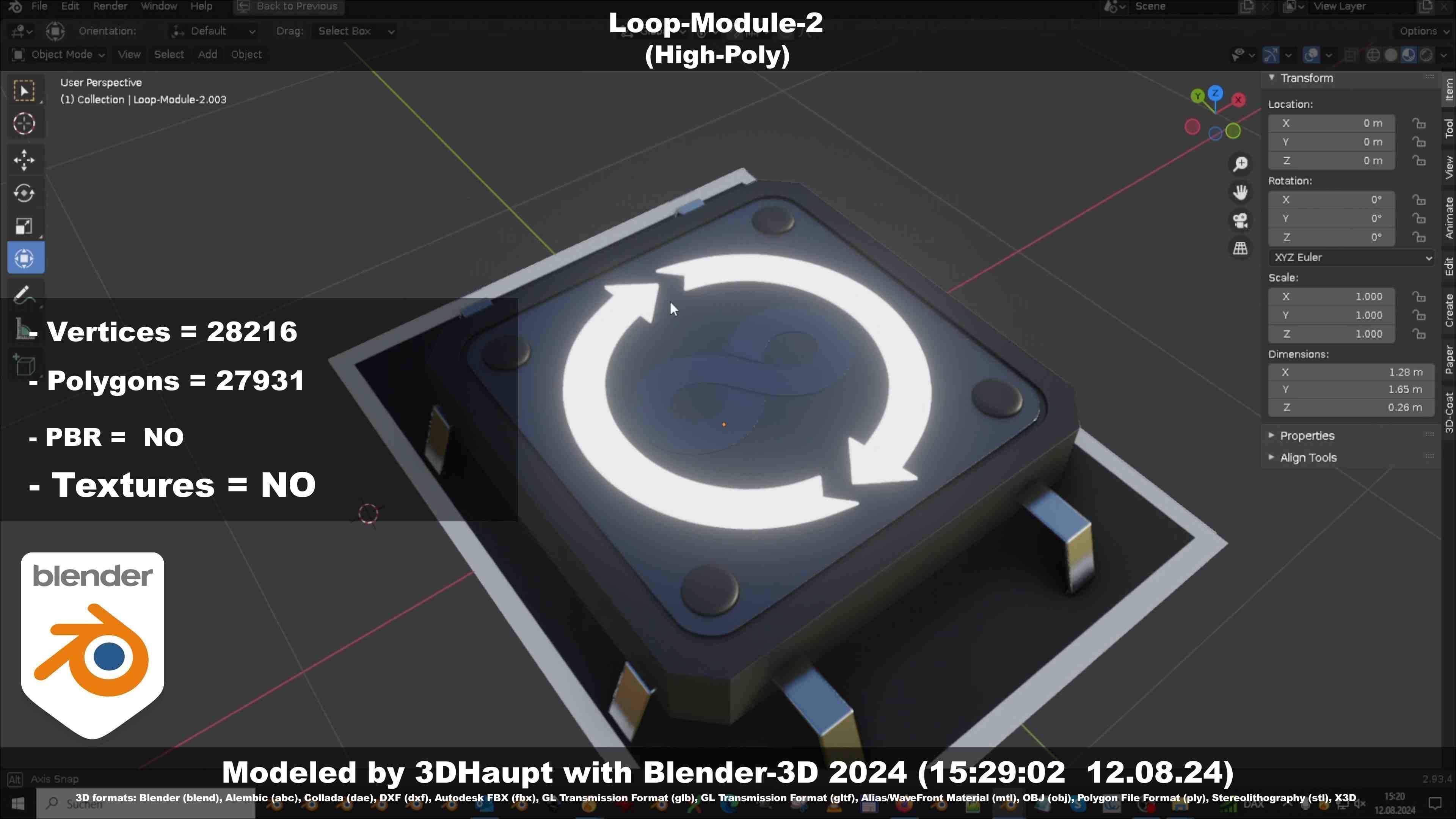Select the Move tool

point(24,160)
